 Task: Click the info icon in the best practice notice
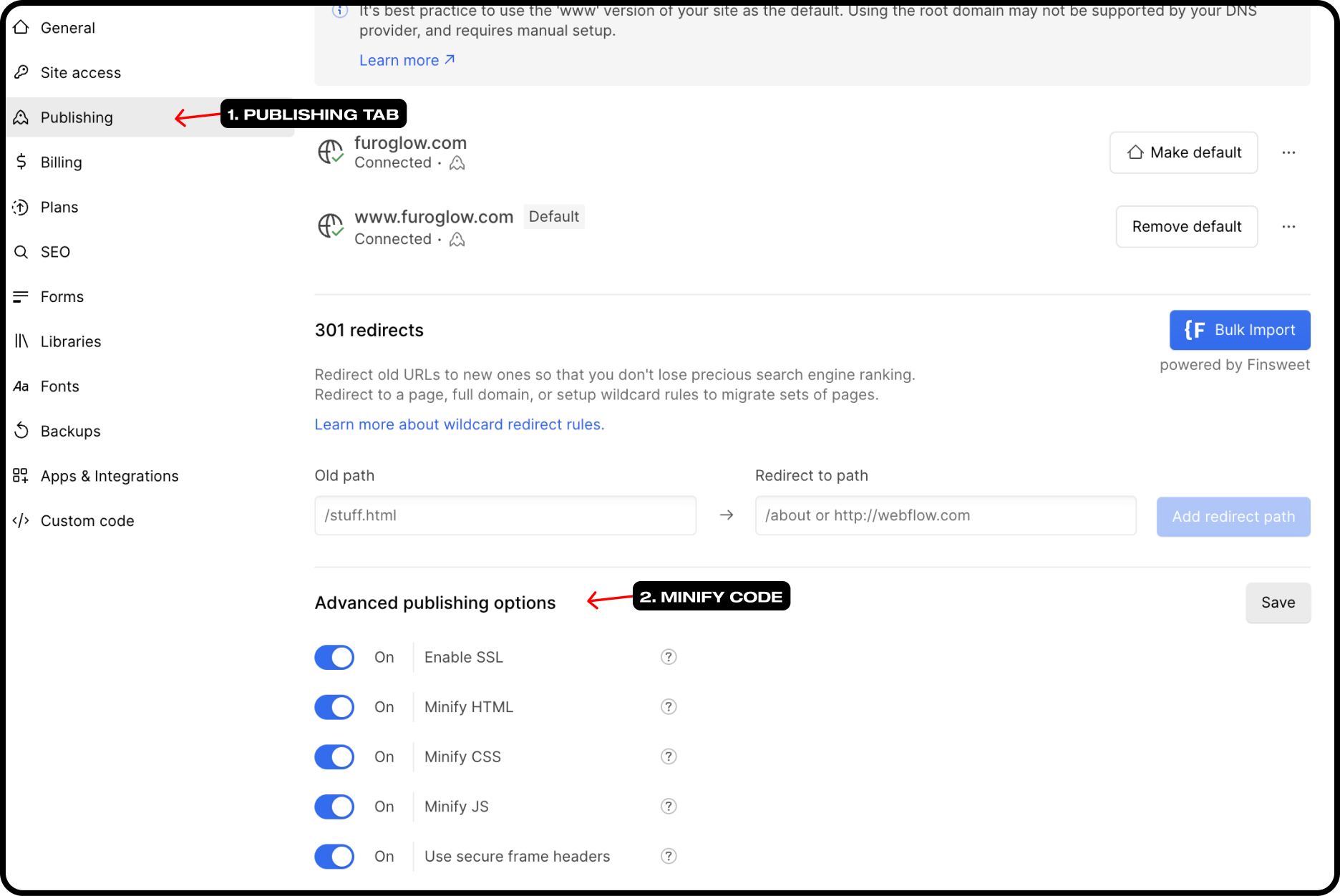click(x=341, y=11)
